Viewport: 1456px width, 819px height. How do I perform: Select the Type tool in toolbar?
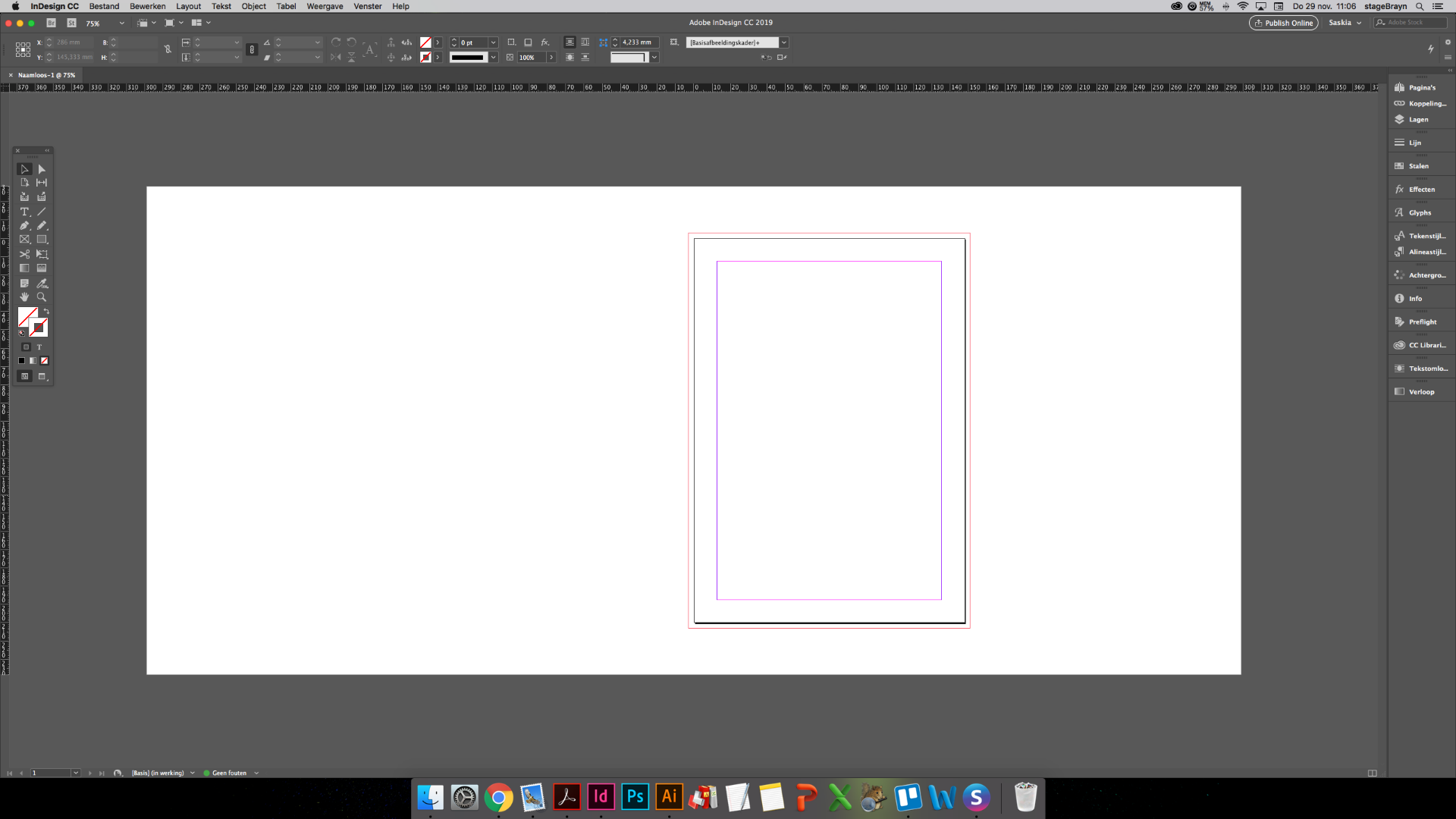point(25,211)
